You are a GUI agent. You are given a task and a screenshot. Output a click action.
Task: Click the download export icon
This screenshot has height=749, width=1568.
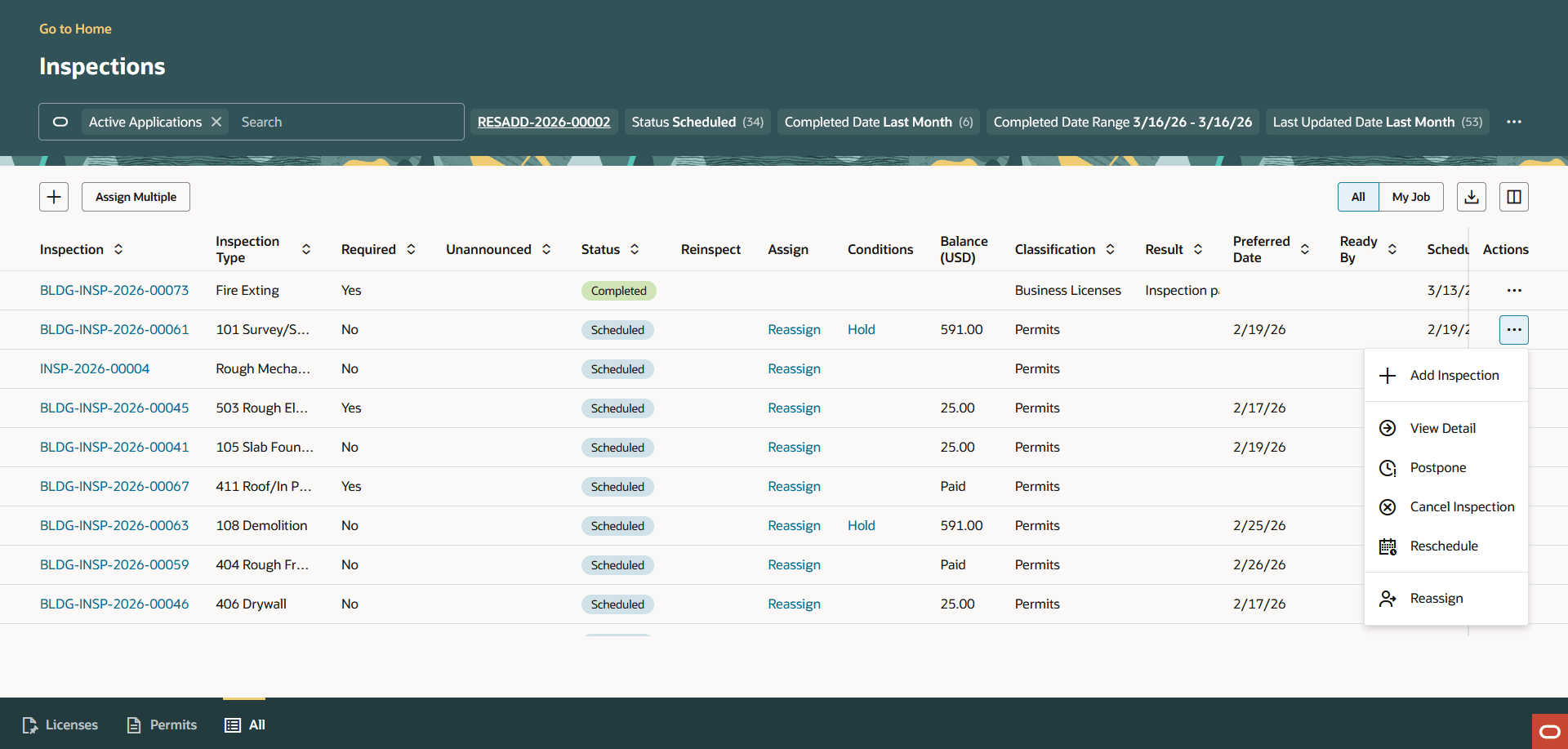pos(1472,196)
